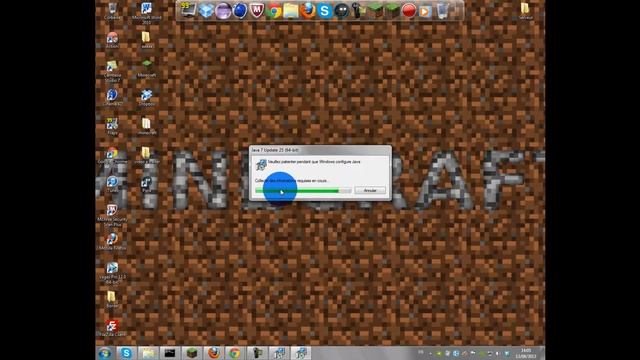The image size is (640, 360).
Task: Open the folder icon in the top dock
Action: 291,11
